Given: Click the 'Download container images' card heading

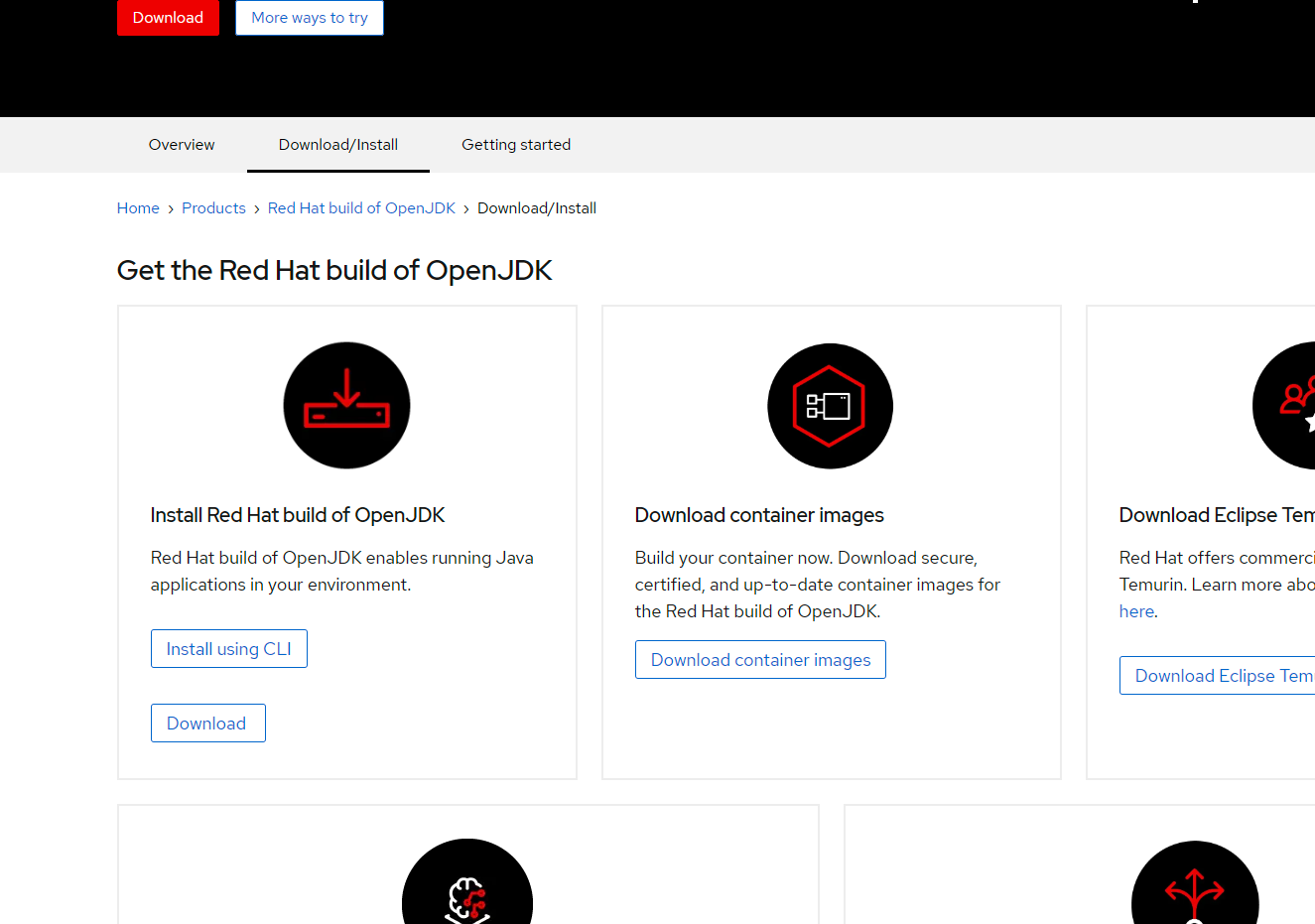Looking at the screenshot, I should click(759, 515).
